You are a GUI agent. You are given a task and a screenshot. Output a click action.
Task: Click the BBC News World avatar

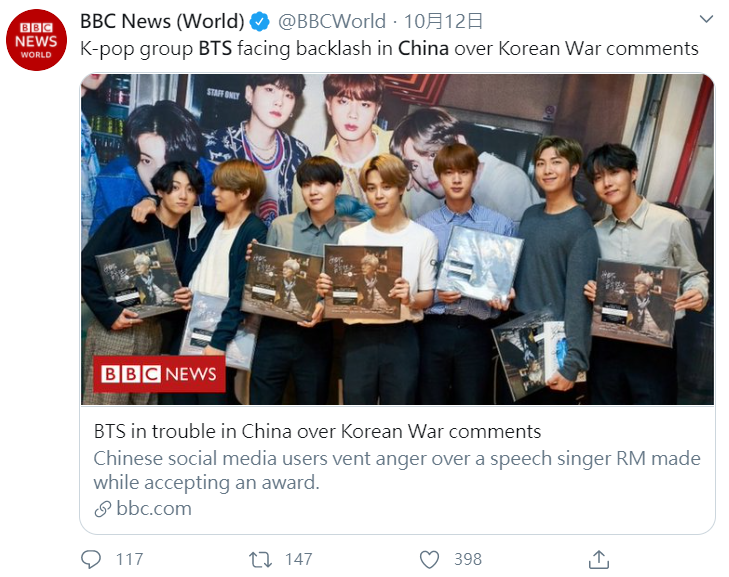36,40
